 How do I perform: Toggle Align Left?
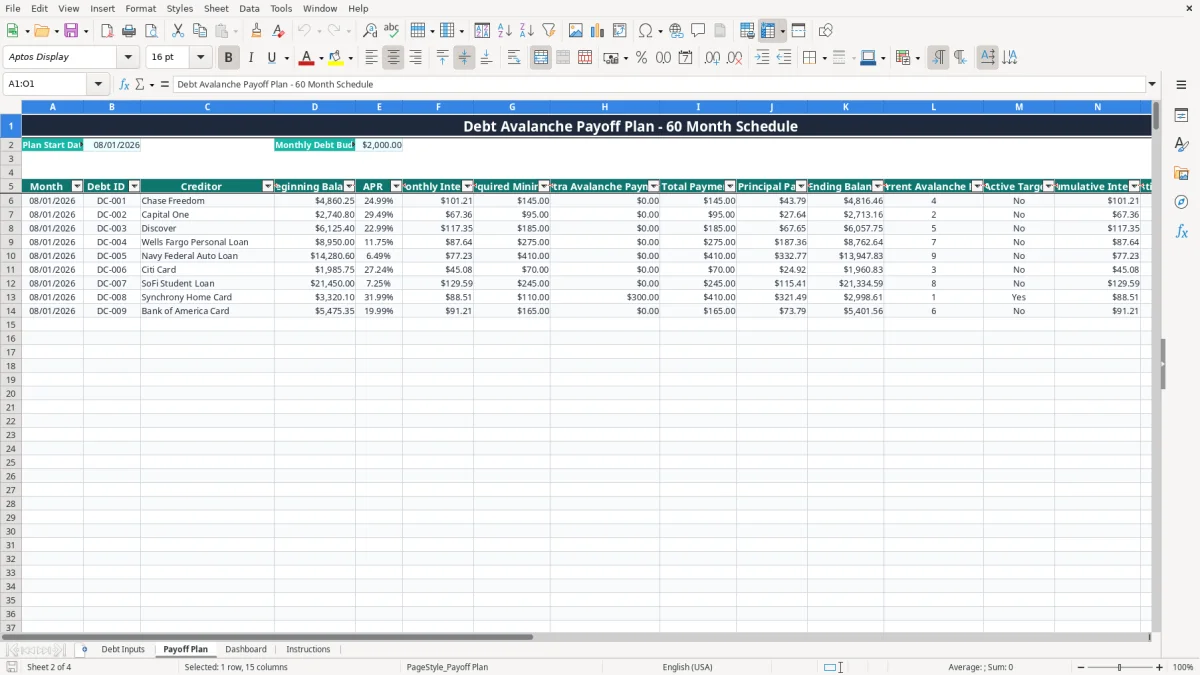click(x=371, y=58)
